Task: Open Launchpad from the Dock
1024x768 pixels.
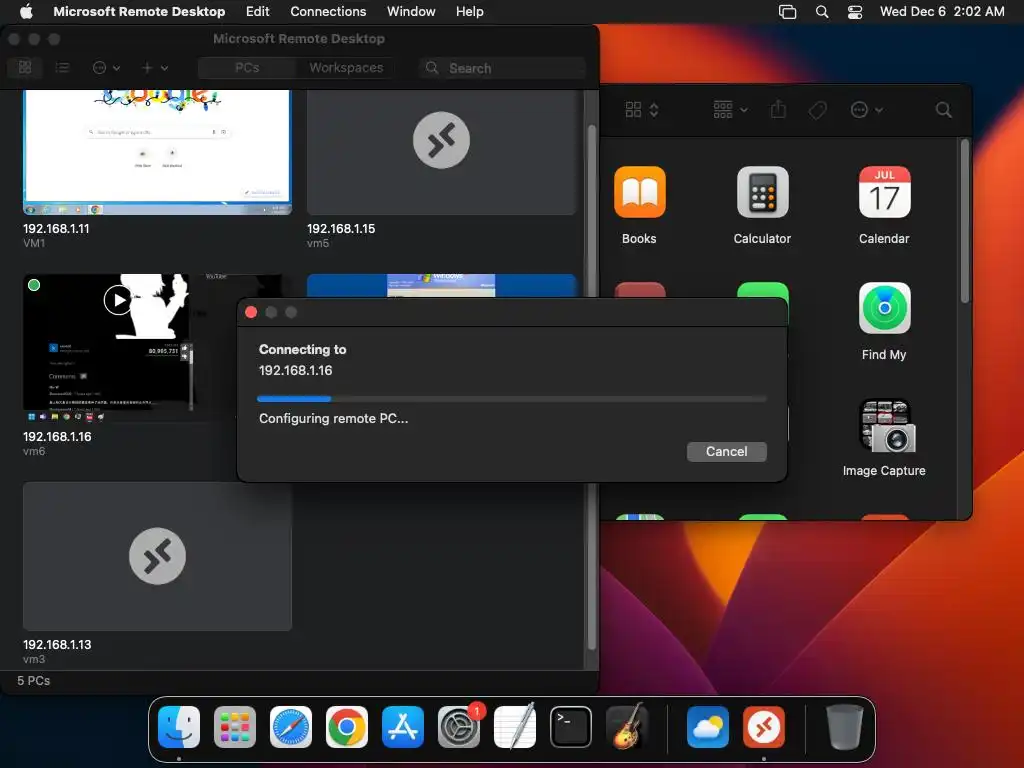Action: click(234, 727)
